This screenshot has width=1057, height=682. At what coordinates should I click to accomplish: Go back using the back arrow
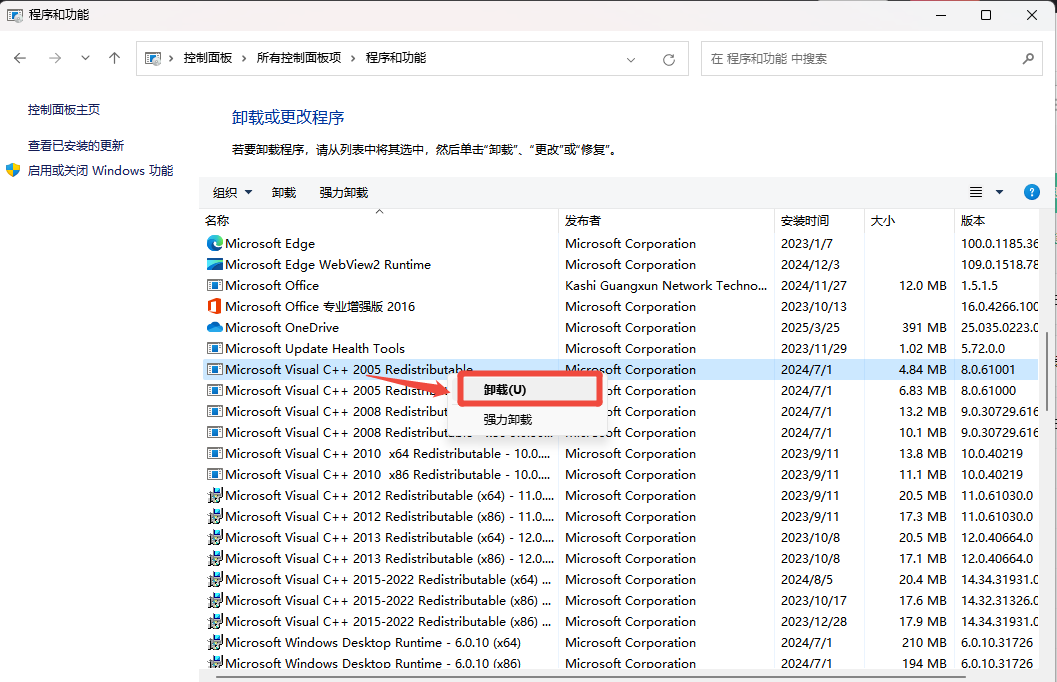[20, 59]
